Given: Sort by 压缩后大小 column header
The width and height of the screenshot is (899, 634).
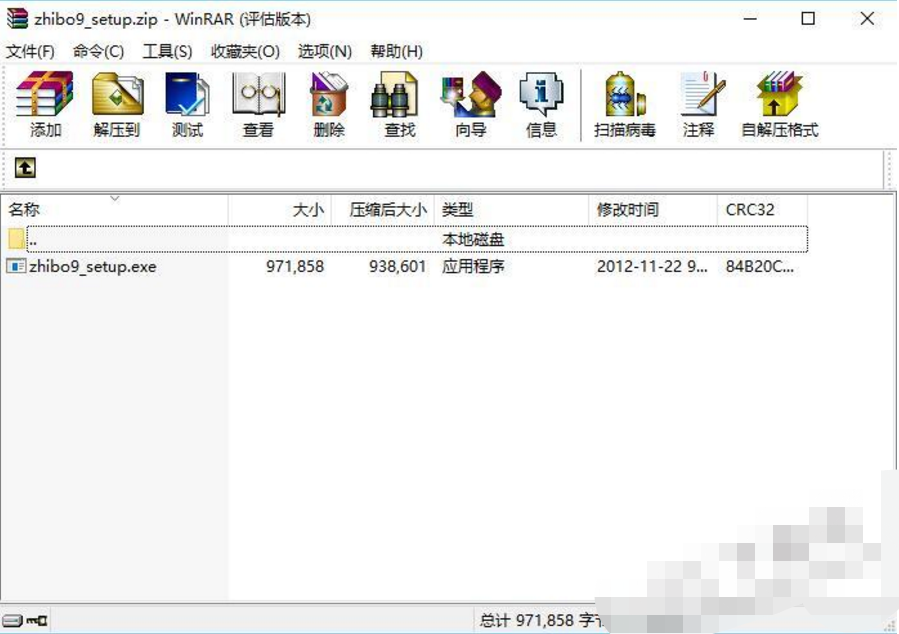Looking at the screenshot, I should coord(383,210).
